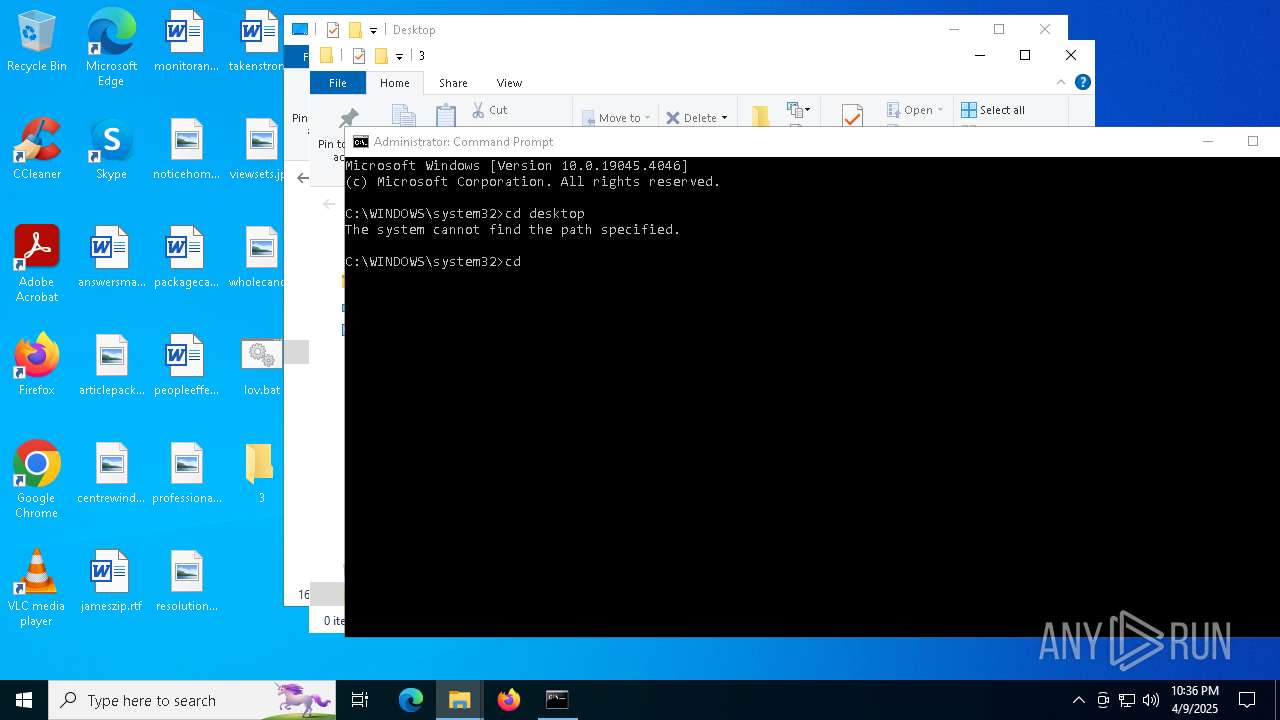Open the notification center icon

pos(1247,700)
